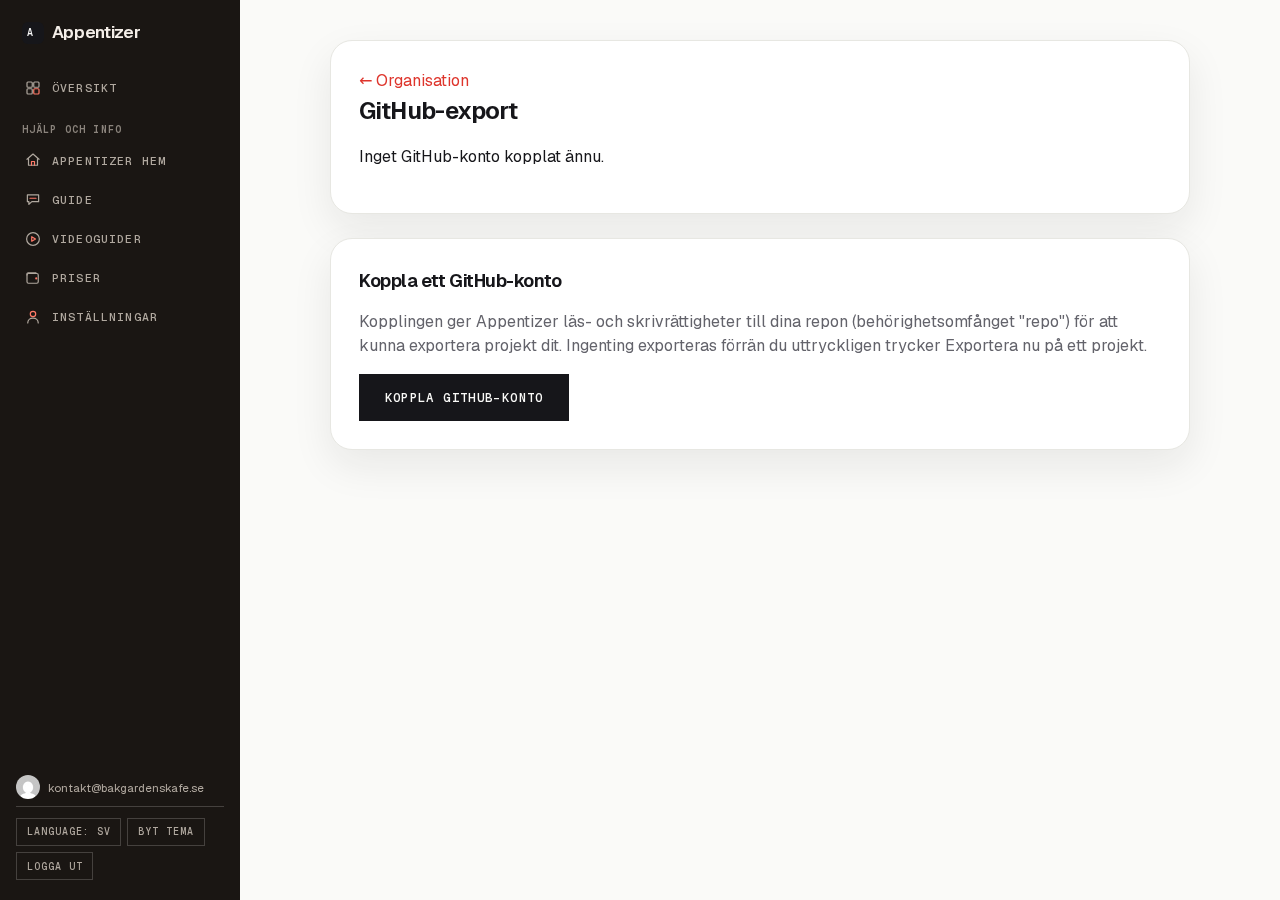The image size is (1280, 900).
Task: Go to Appentizer Hem
Action: [x=120, y=160]
